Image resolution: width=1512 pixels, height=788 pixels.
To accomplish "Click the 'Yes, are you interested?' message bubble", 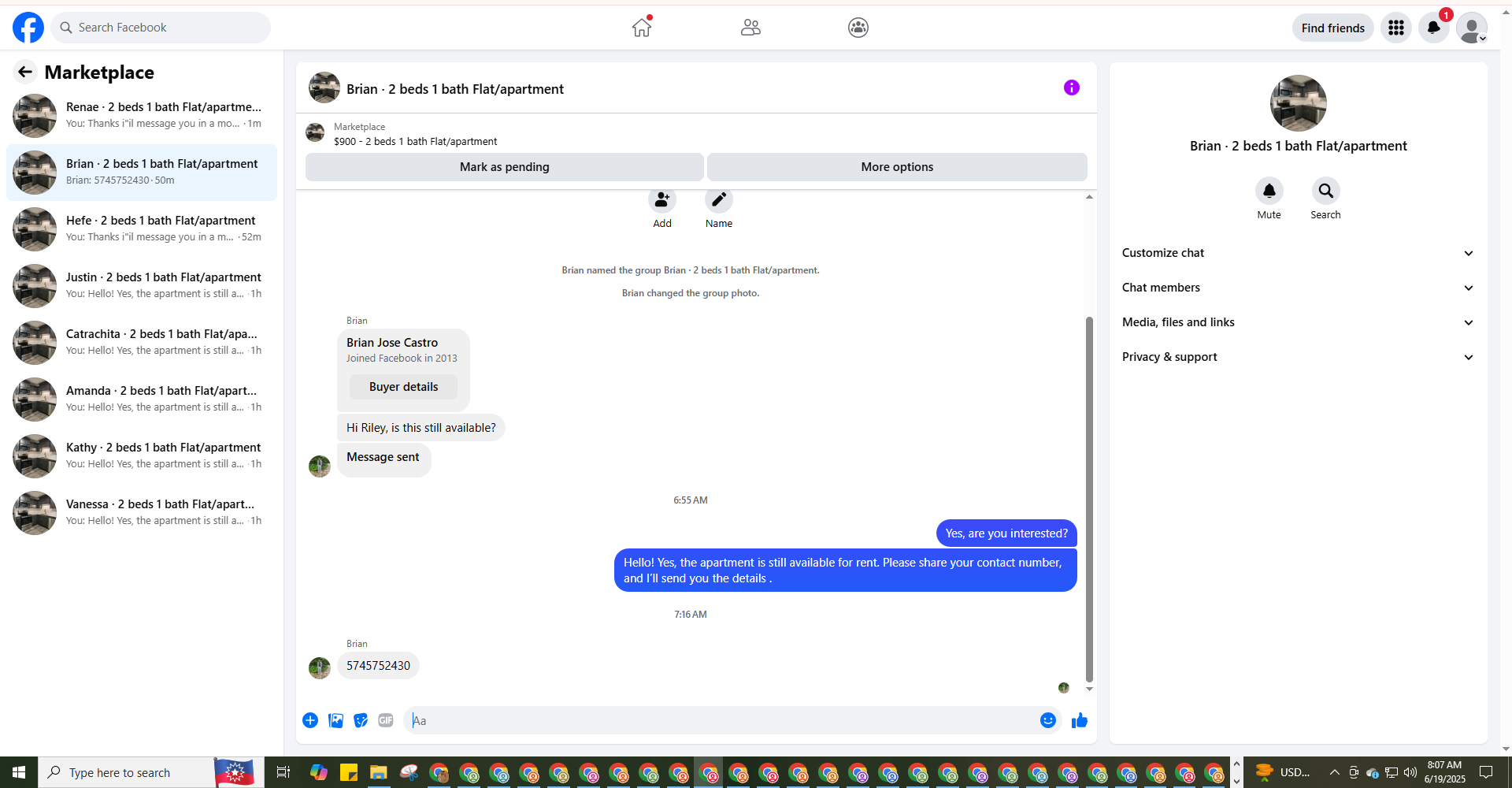I will click(x=1006, y=533).
